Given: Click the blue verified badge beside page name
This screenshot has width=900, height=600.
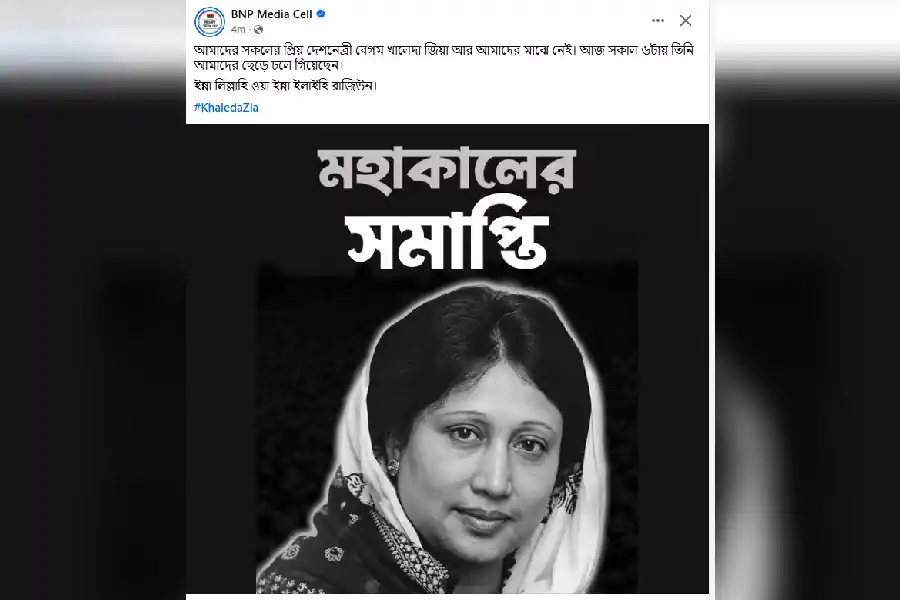Looking at the screenshot, I should [x=321, y=14].
